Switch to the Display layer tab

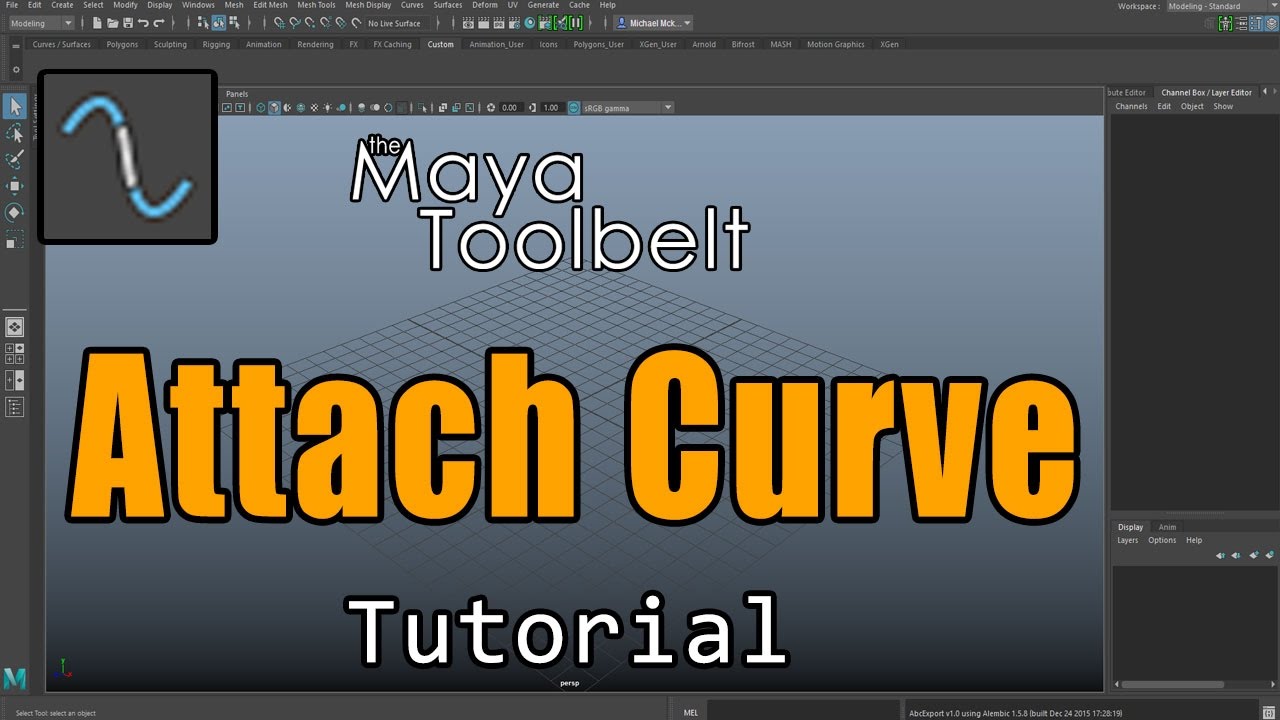(x=1130, y=527)
